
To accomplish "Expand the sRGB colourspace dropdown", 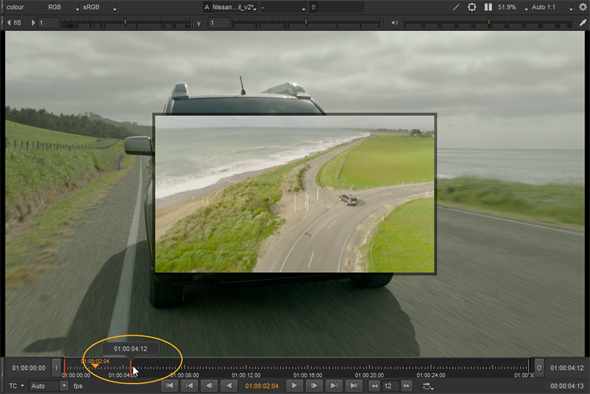I will [x=99, y=7].
